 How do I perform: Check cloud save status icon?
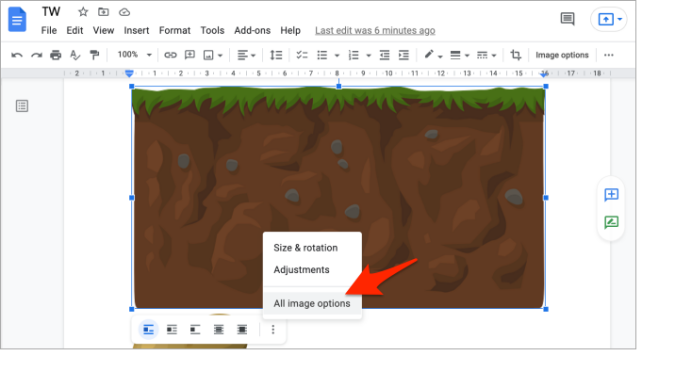coord(124,12)
